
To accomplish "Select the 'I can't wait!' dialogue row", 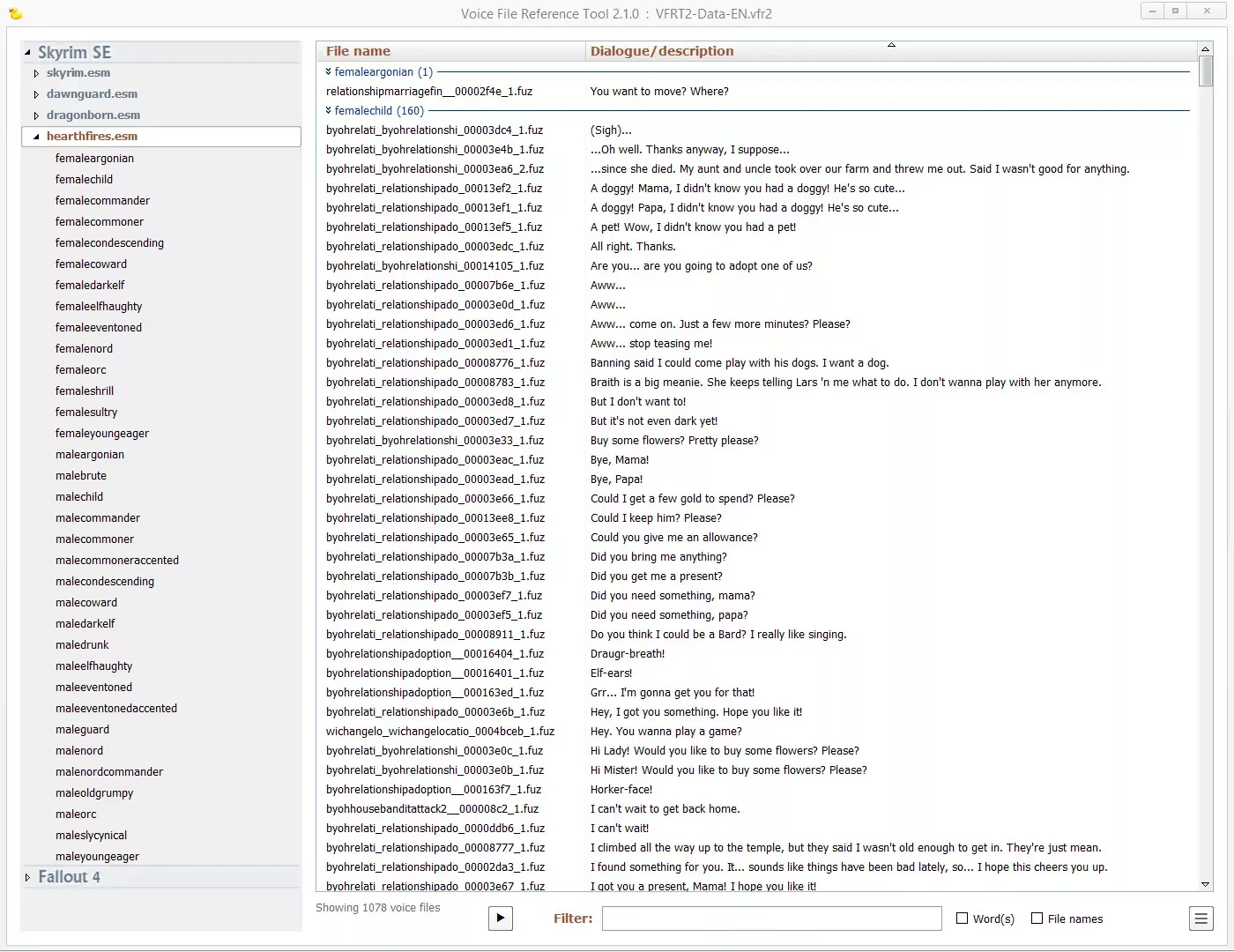I will (x=756, y=829).
